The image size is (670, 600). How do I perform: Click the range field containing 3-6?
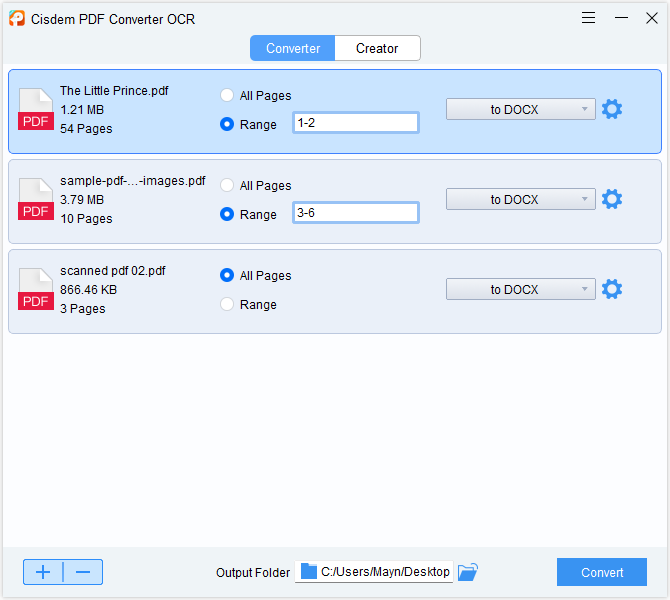356,213
